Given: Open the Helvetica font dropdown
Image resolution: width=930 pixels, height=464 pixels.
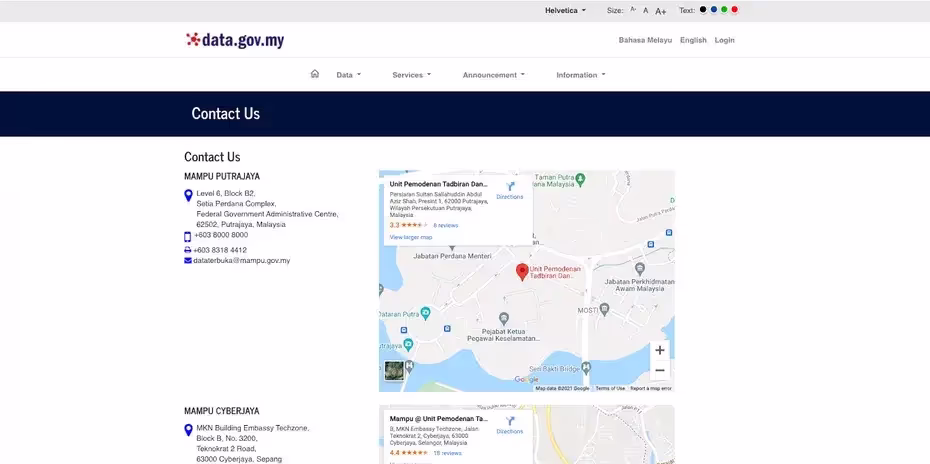Looking at the screenshot, I should pyautogui.click(x=565, y=10).
